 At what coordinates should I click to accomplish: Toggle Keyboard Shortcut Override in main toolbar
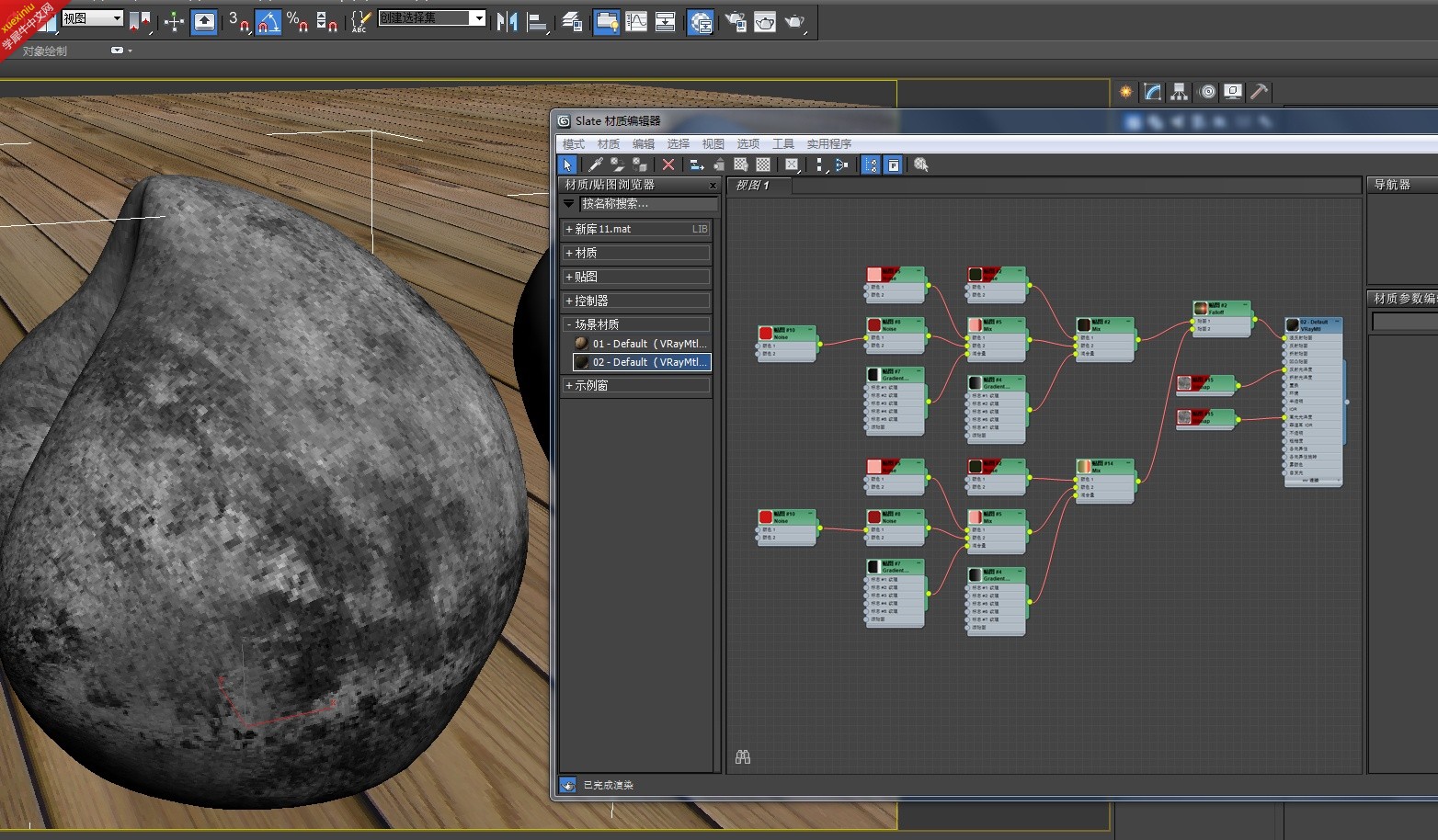tap(204, 21)
